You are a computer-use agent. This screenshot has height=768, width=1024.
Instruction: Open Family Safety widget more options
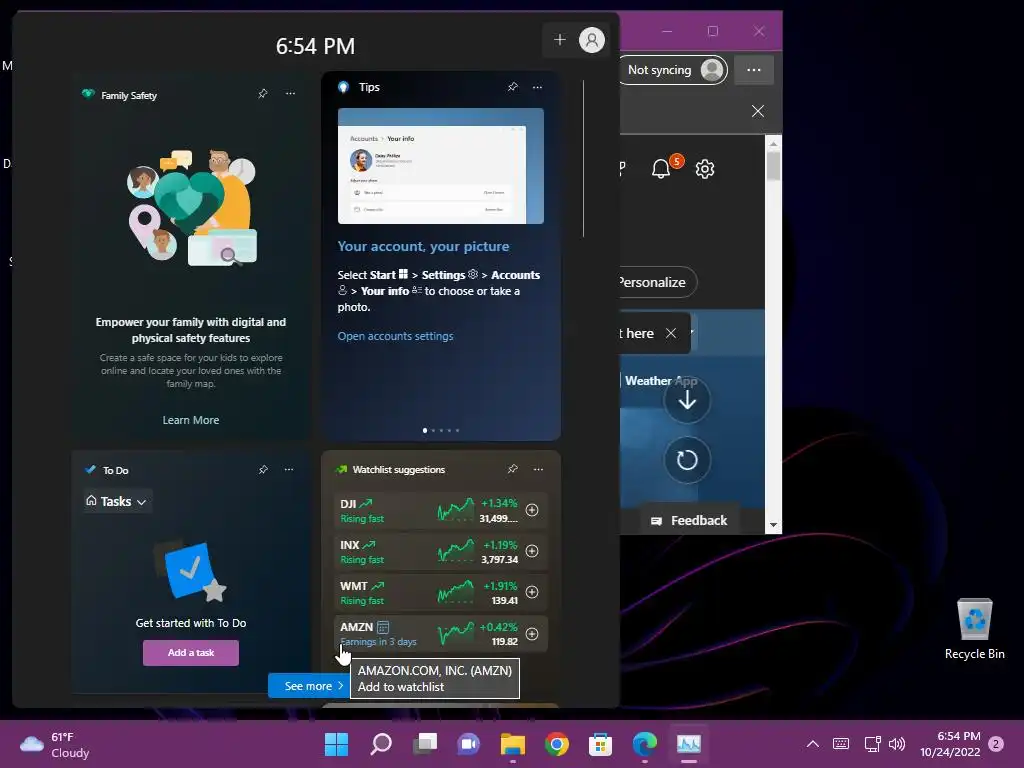(290, 94)
